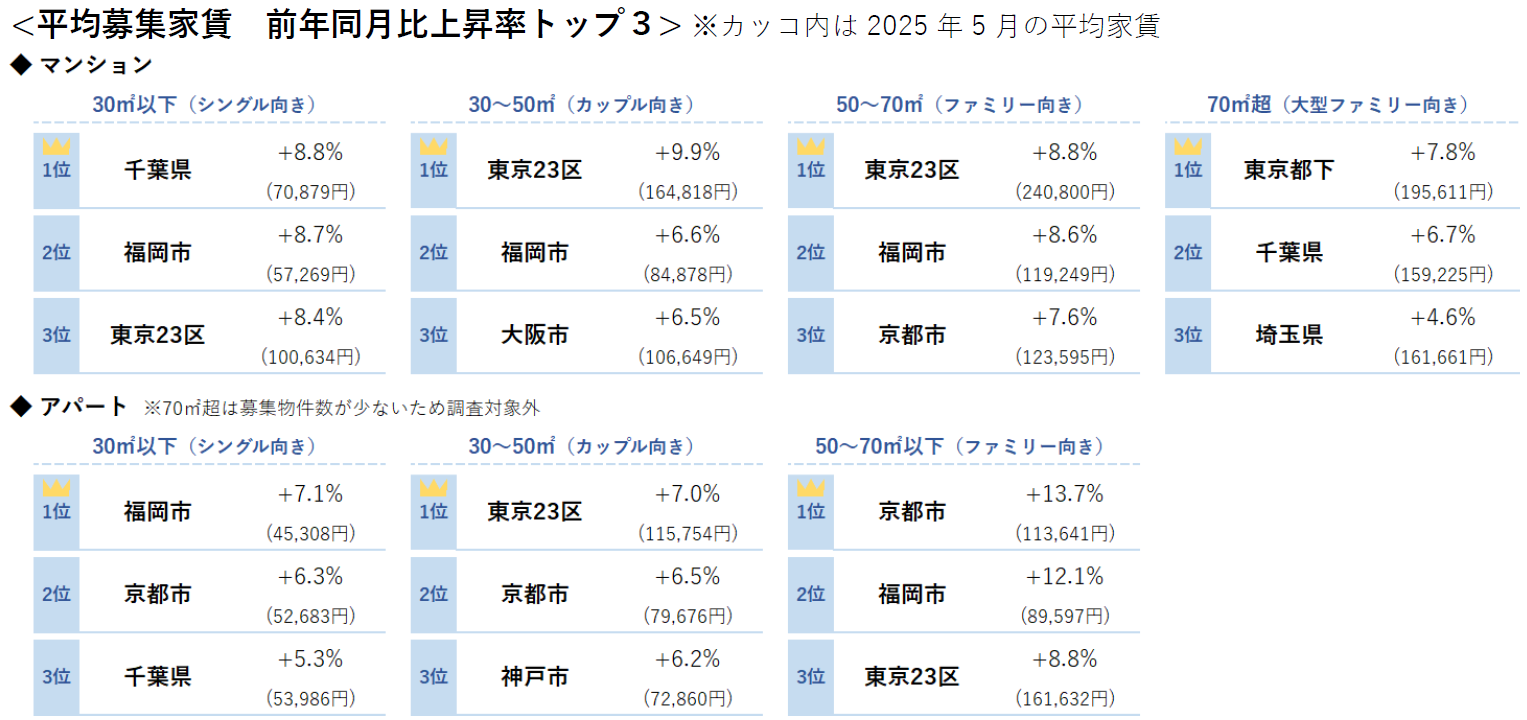Click the diamond bullet before マンション

point(20,65)
